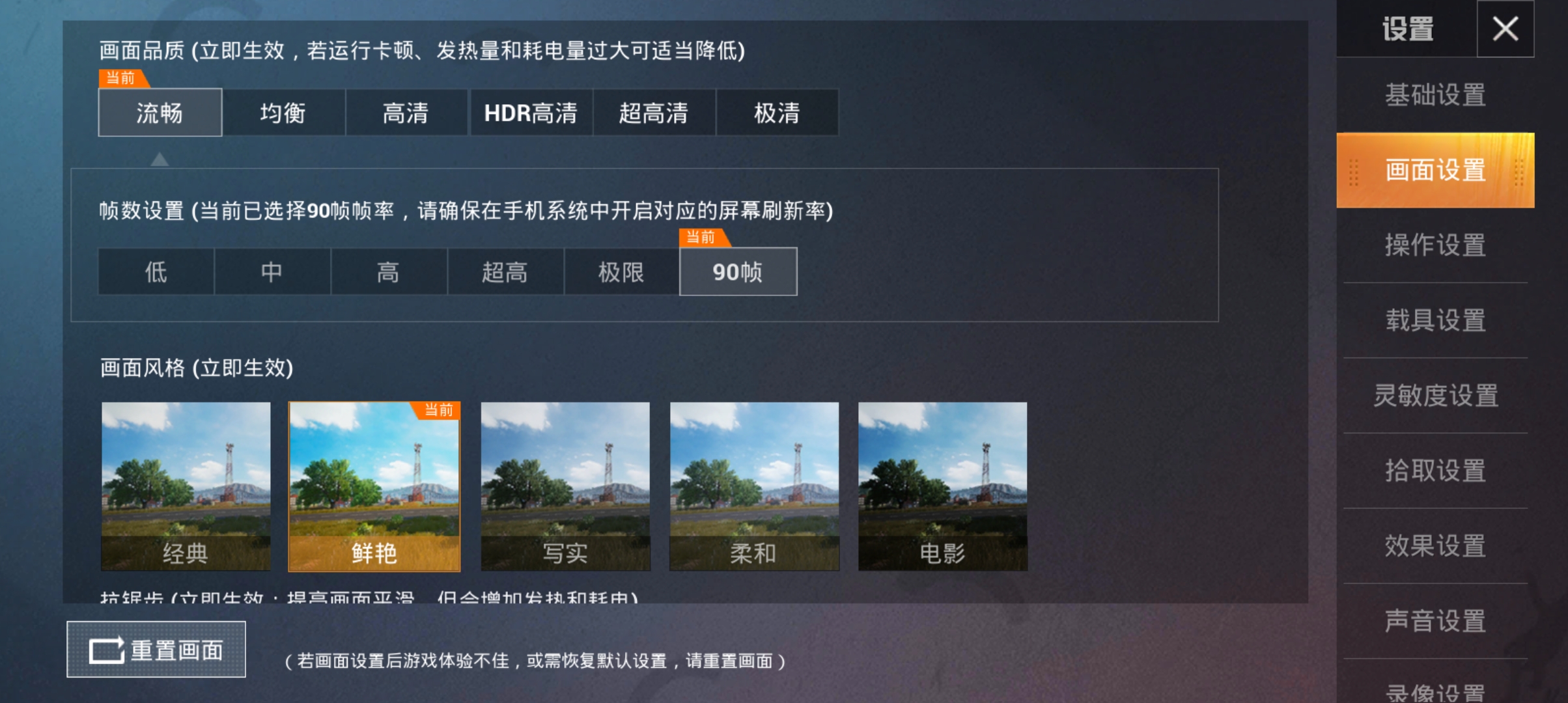
Task: Switch to 载具设置 tab
Action: point(1435,320)
